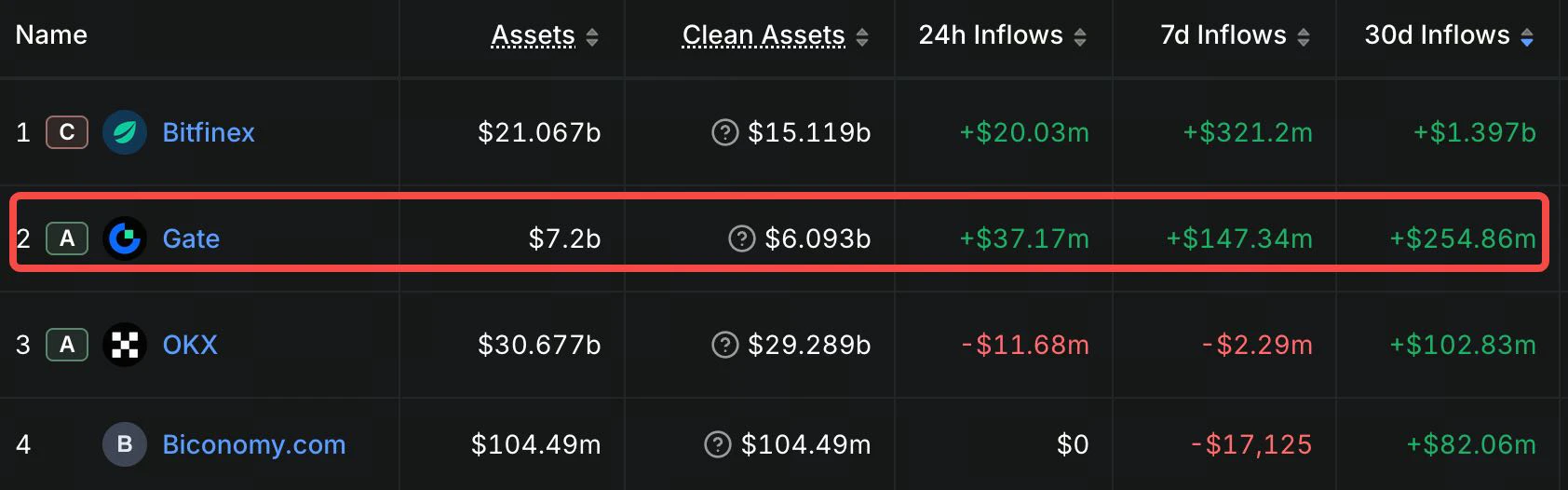Click the OKX checkered logo icon
This screenshot has width=1568, height=490.
click(125, 345)
